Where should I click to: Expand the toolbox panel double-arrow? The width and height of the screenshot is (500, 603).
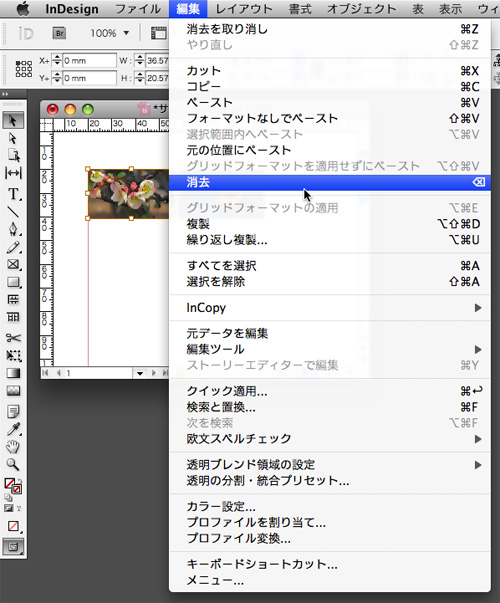pyautogui.click(x=5, y=94)
